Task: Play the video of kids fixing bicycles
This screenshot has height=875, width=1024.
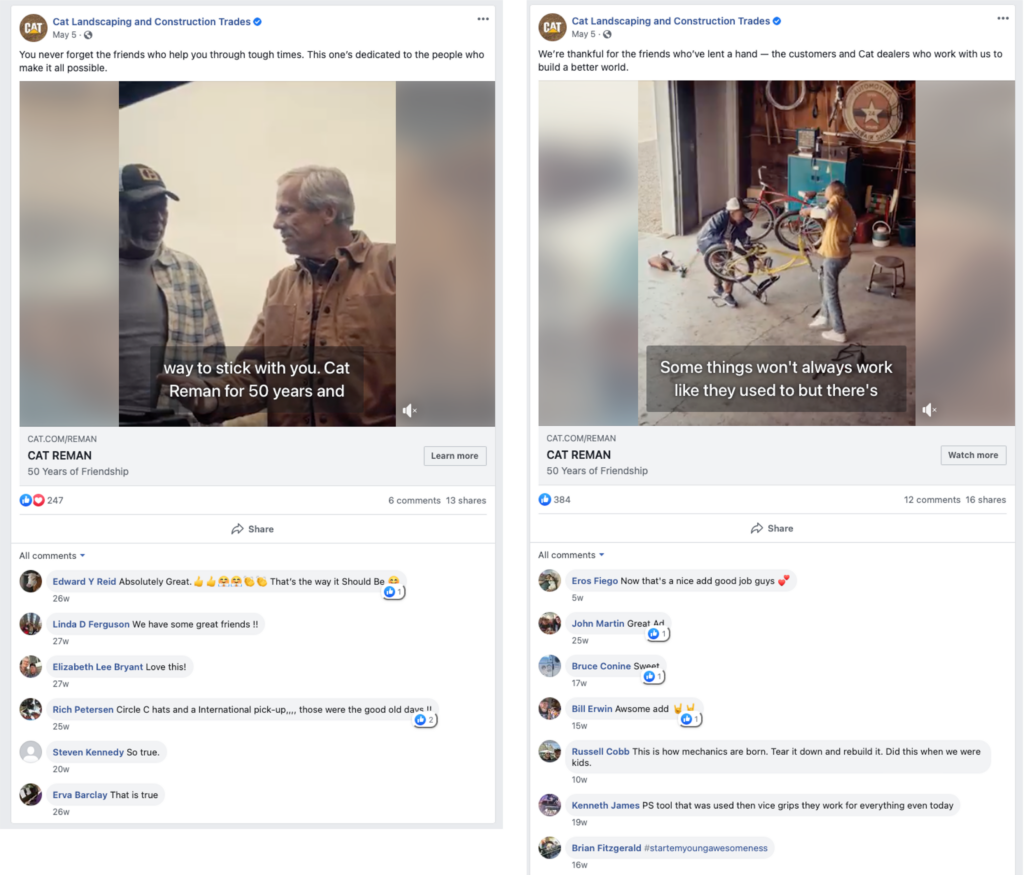Action: [776, 253]
